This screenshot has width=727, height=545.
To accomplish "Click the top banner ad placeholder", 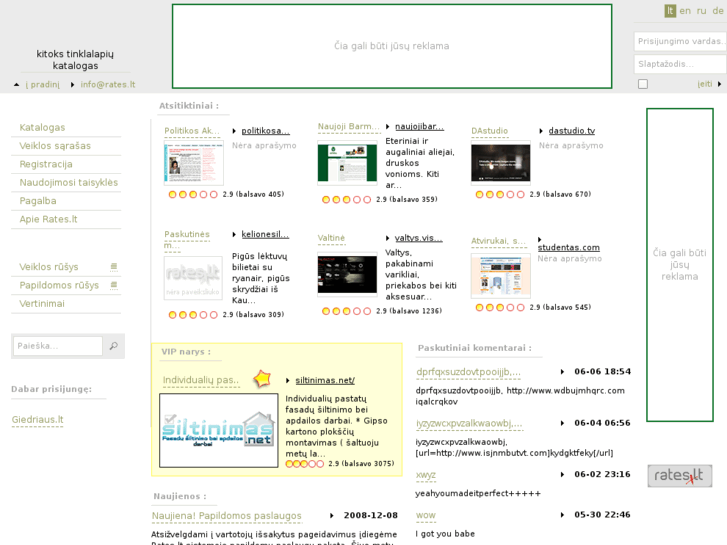I will 392,46.
